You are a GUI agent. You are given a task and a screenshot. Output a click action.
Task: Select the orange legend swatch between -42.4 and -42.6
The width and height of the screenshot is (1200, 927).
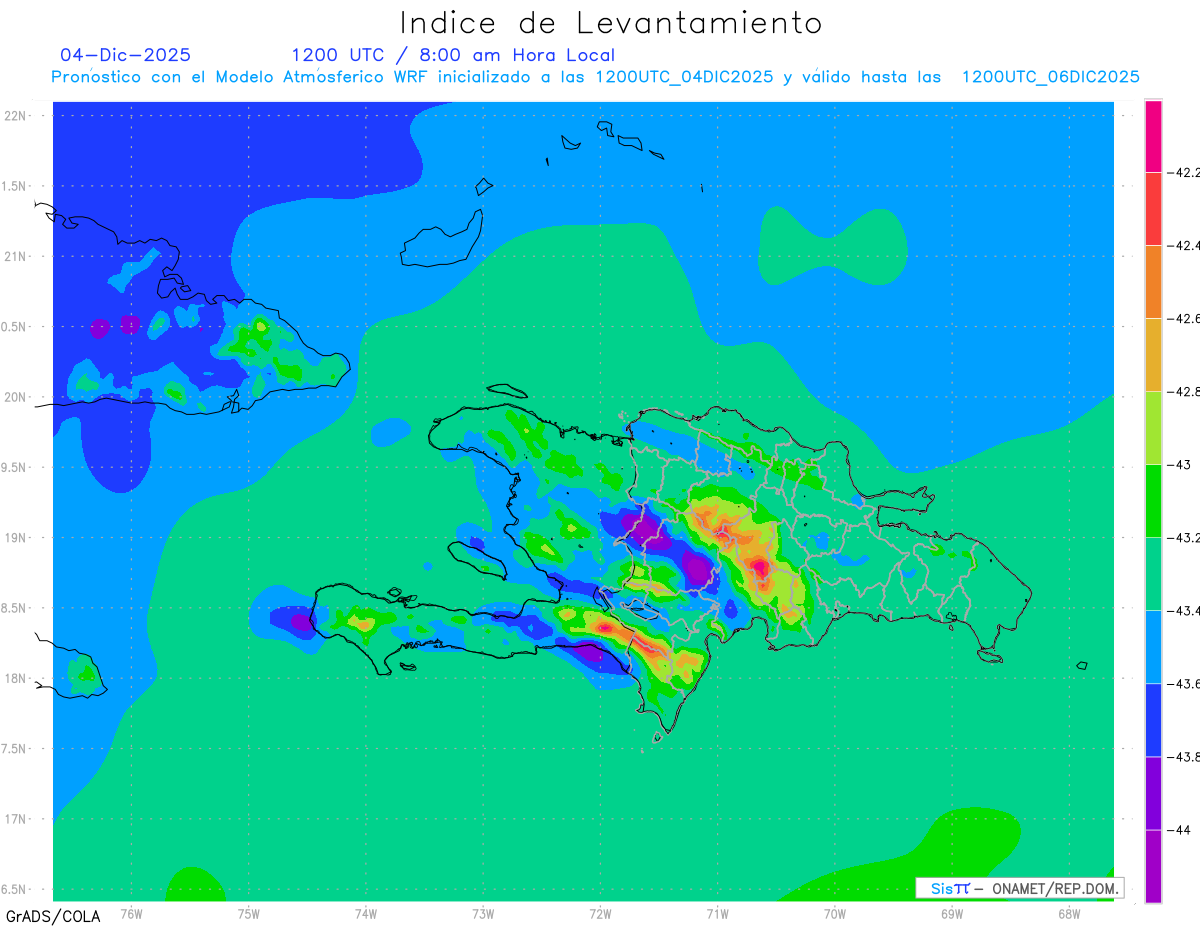(x=1153, y=281)
